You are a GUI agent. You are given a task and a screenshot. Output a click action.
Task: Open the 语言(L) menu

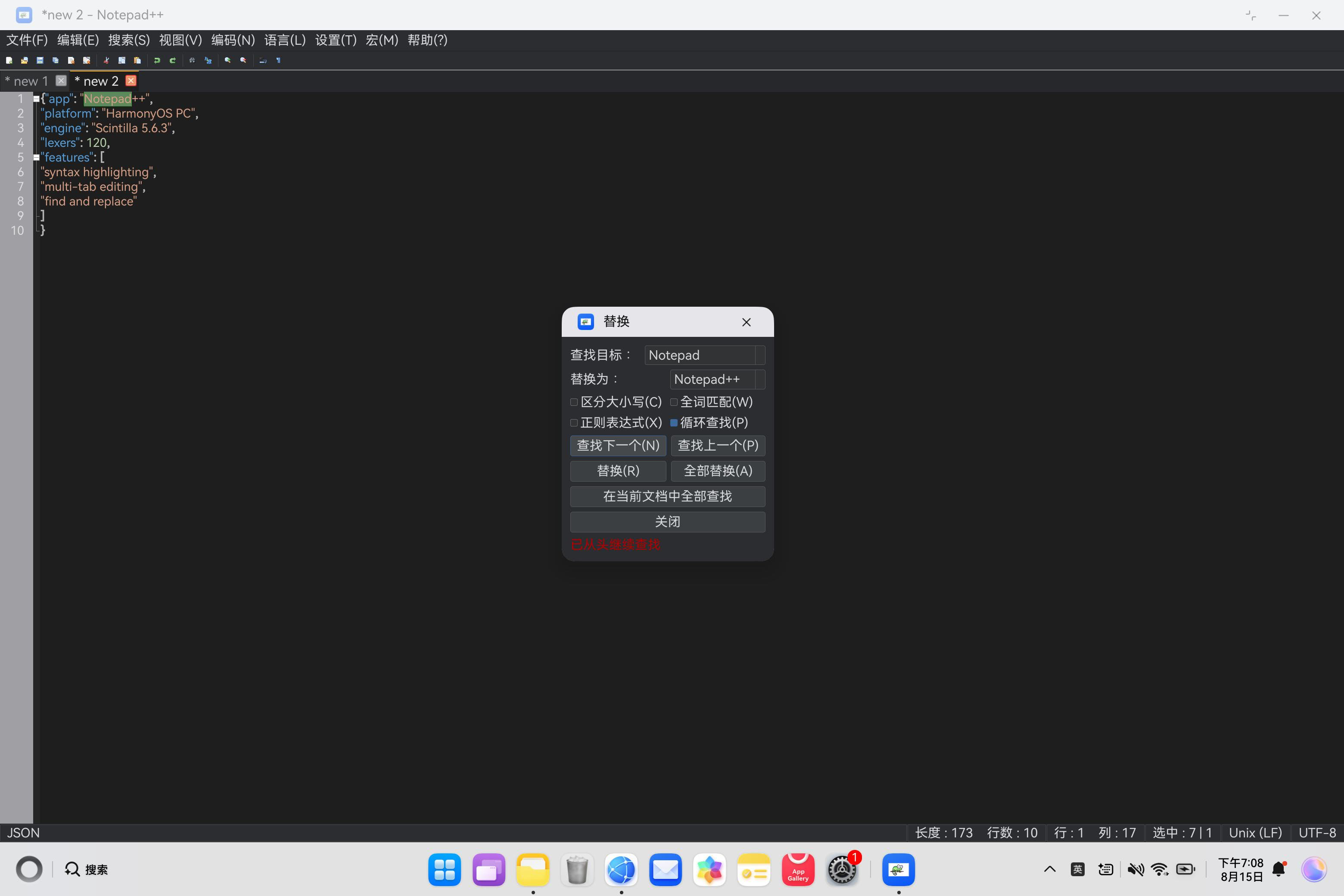click(285, 40)
